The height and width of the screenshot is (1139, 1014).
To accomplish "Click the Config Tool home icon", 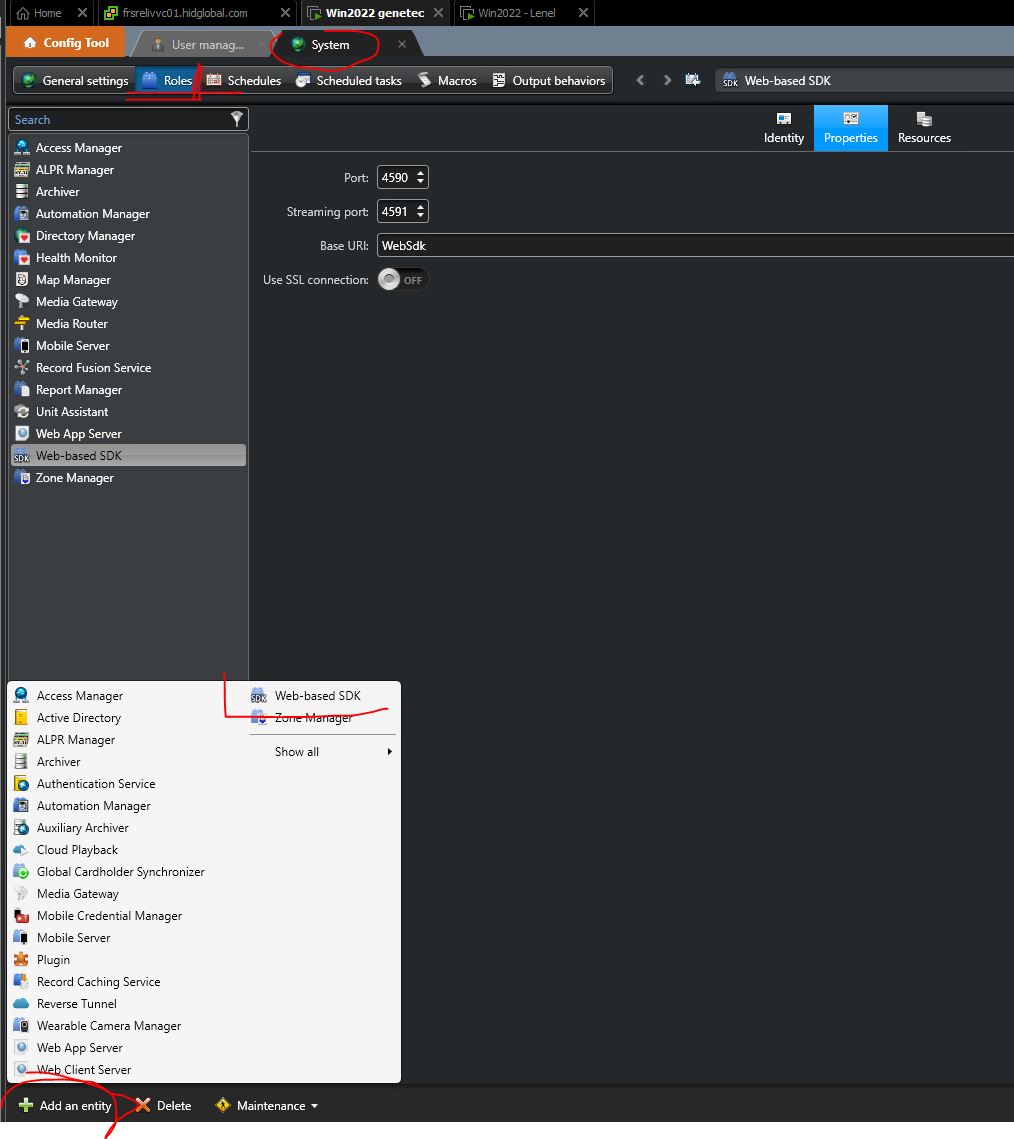I will (x=30, y=43).
